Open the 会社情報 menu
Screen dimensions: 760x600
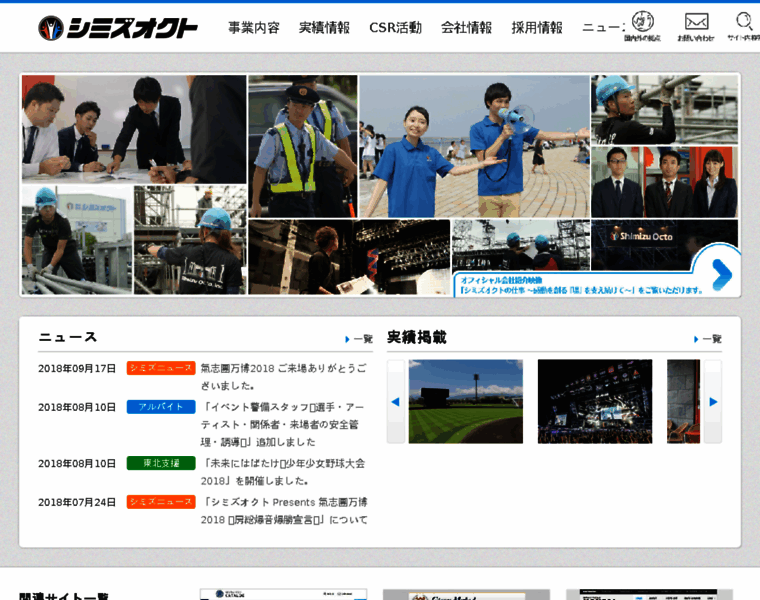tap(466, 28)
